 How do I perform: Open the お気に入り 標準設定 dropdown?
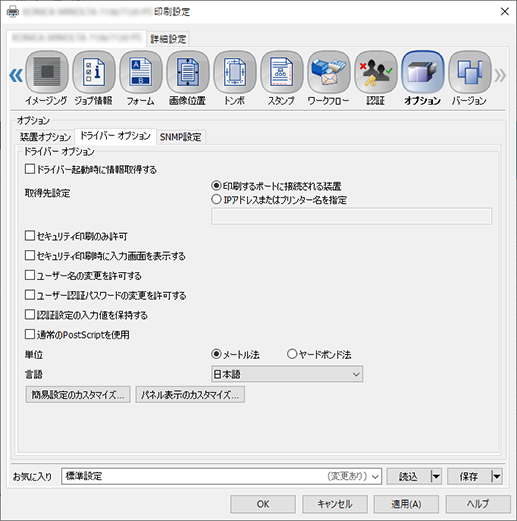coord(221,476)
